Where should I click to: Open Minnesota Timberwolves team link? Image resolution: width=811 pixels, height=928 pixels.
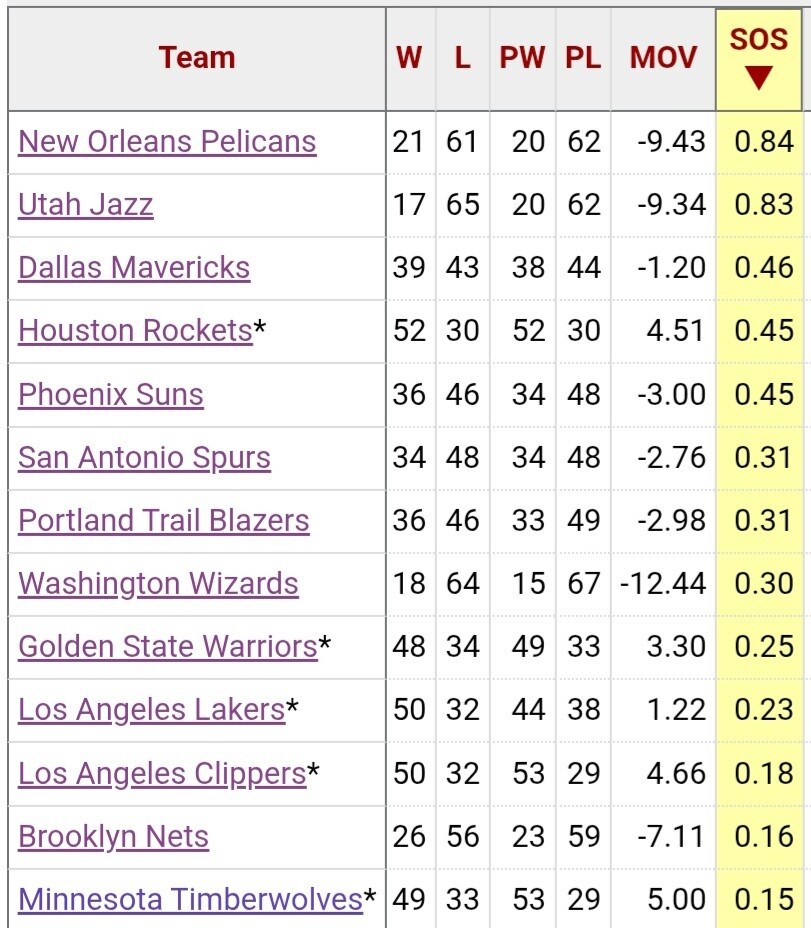(191, 900)
